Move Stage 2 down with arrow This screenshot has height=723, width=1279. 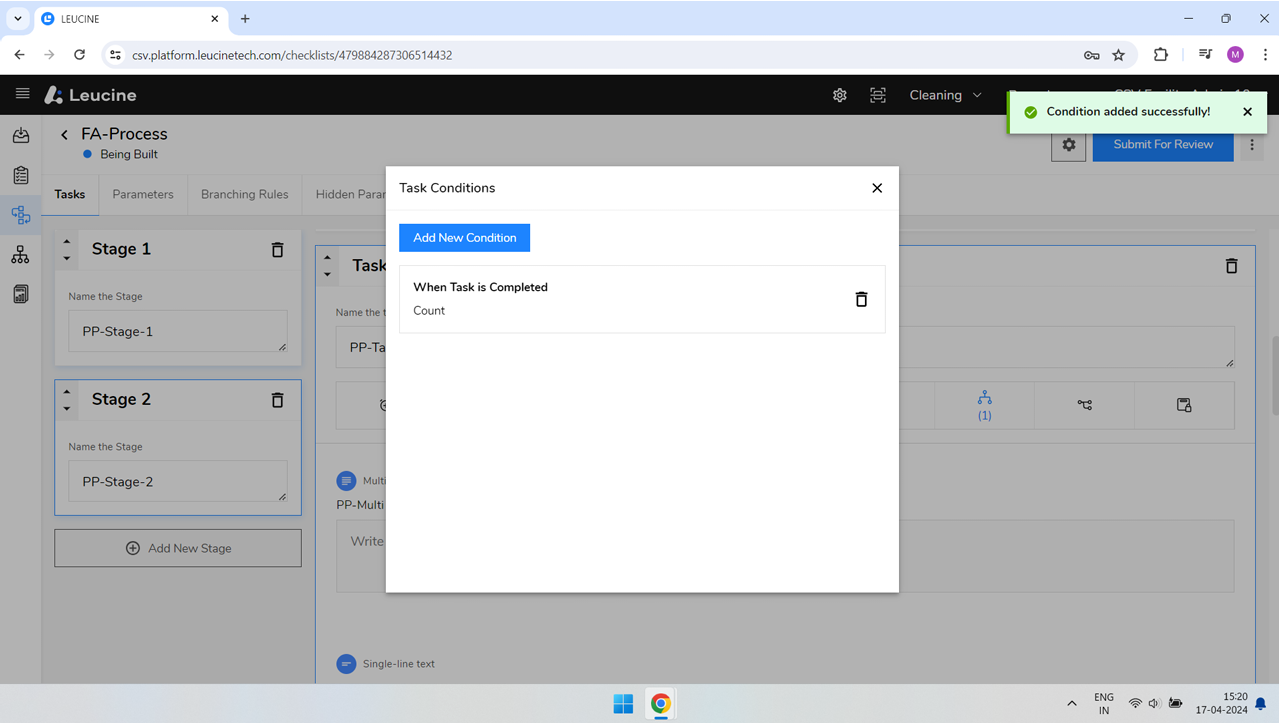click(x=67, y=408)
